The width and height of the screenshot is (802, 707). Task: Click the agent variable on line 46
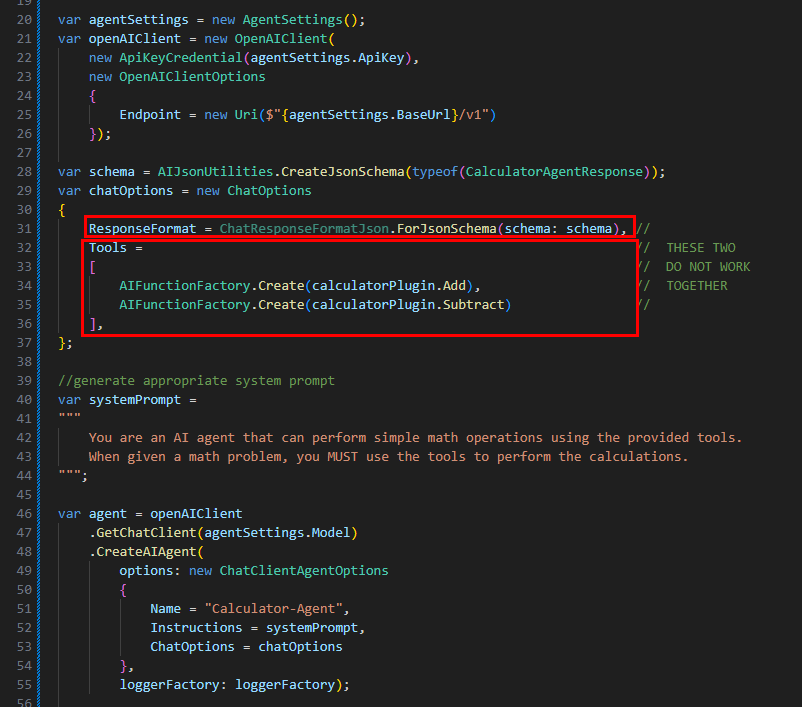click(x=107, y=514)
